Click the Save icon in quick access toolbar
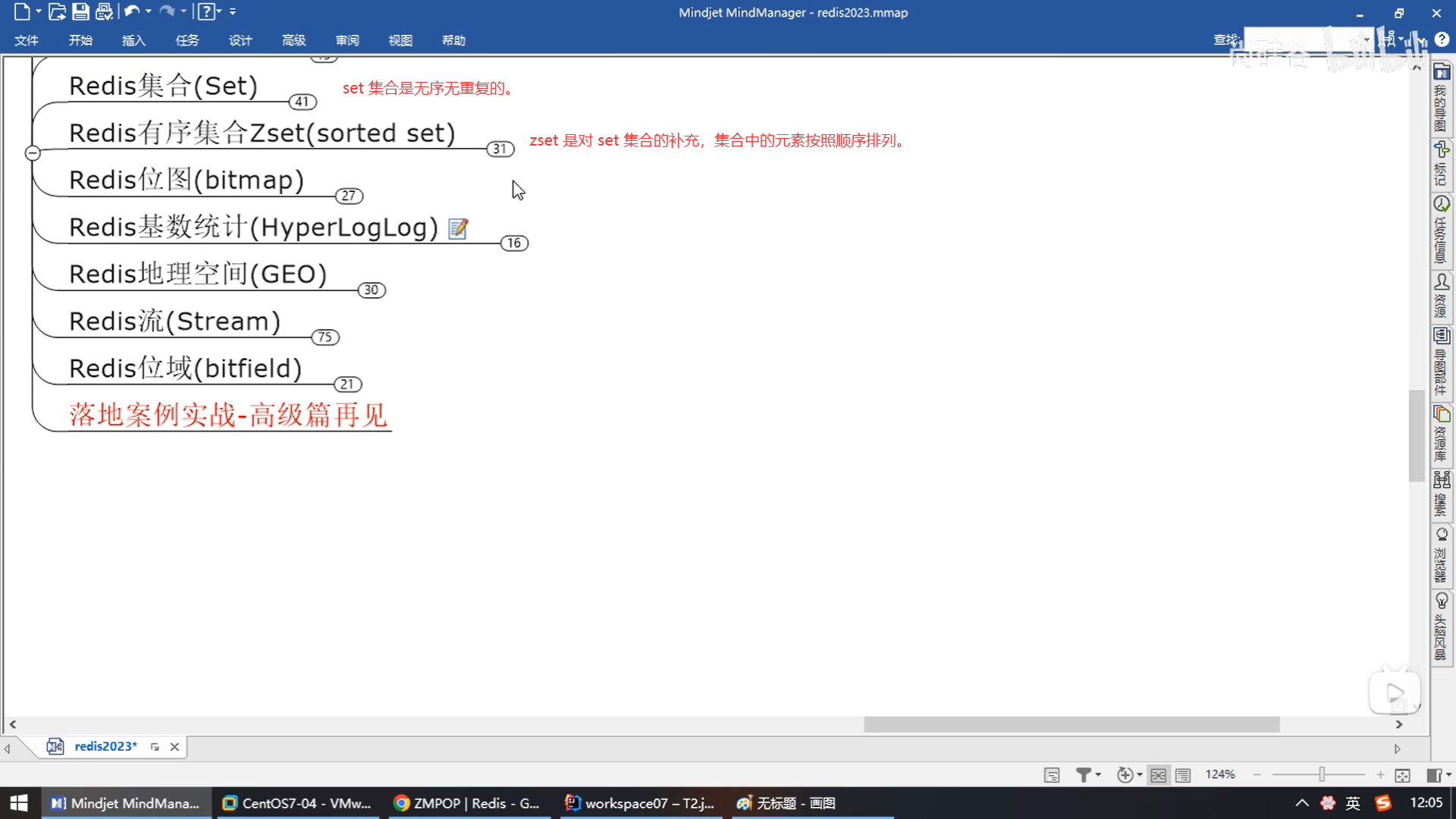The width and height of the screenshot is (1456, 819). tap(80, 11)
